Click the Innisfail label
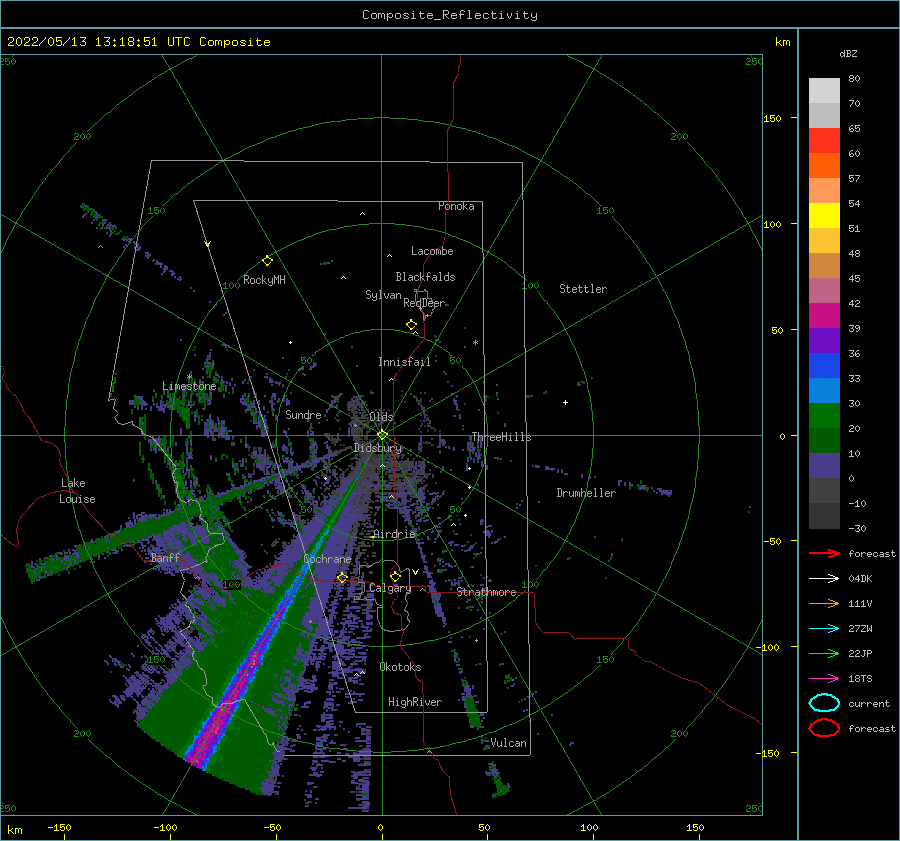Viewport: 900px width, 841px height. [404, 362]
